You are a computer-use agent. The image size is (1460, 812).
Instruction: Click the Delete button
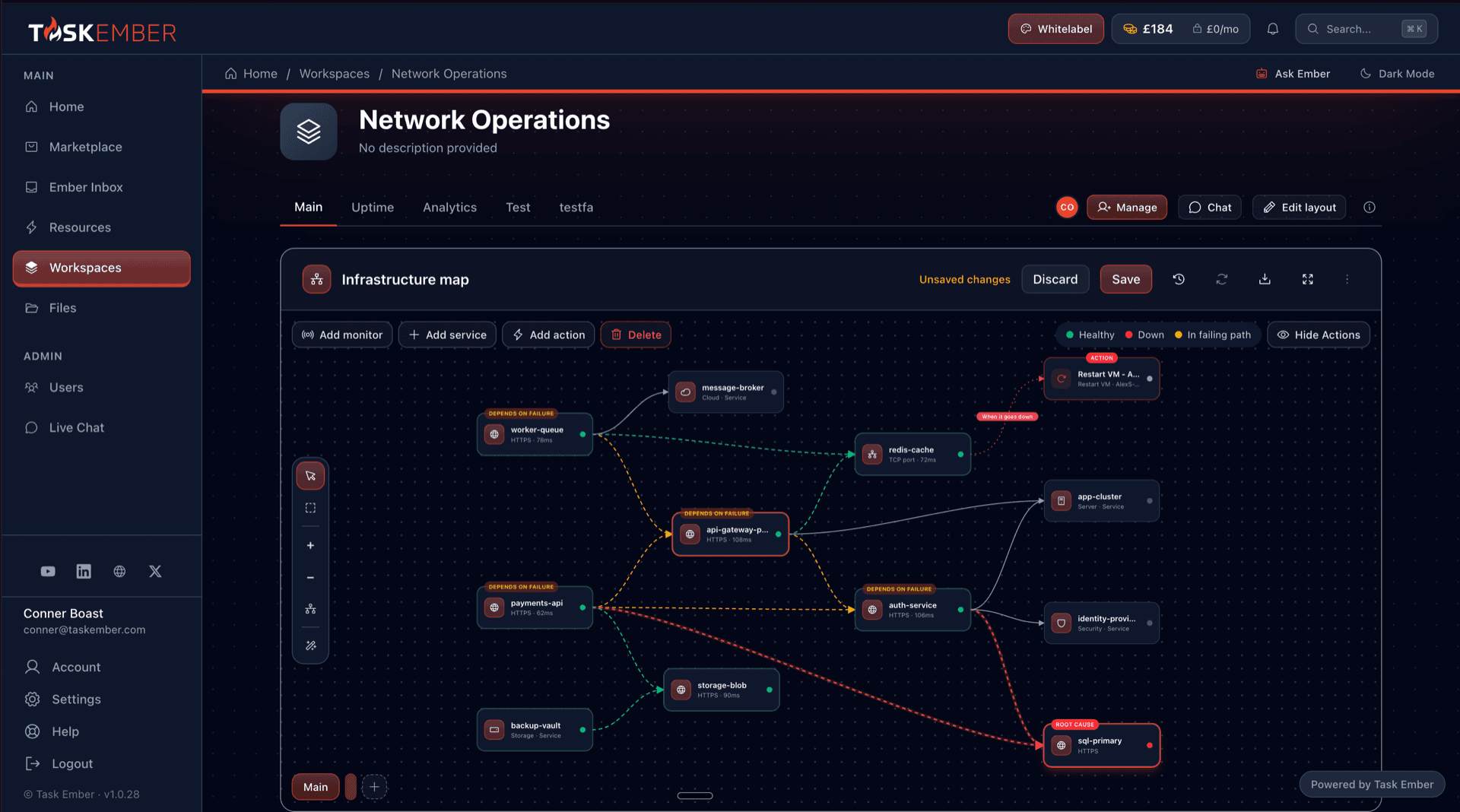point(636,335)
